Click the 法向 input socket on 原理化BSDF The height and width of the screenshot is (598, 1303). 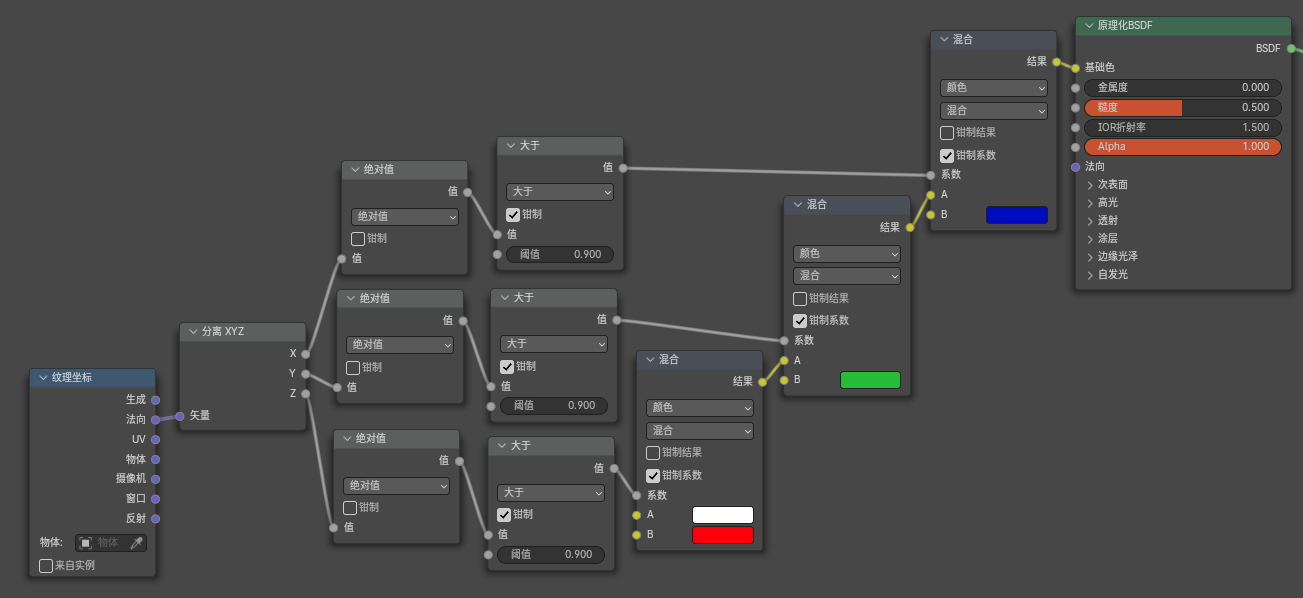(1075, 166)
